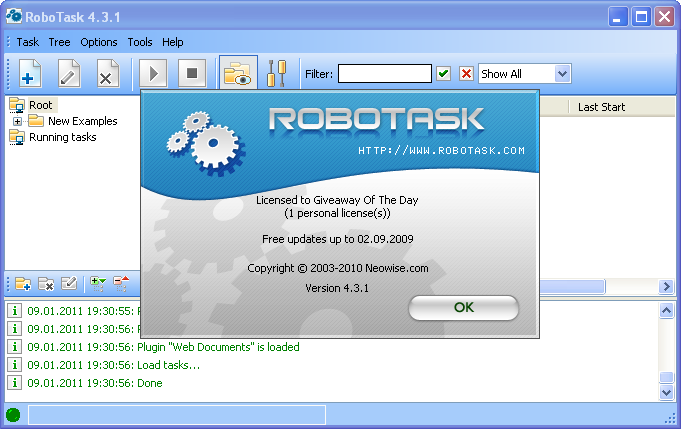Screen dimensions: 681x429
Task: Click OK to close the About dialog
Action: tap(464, 307)
